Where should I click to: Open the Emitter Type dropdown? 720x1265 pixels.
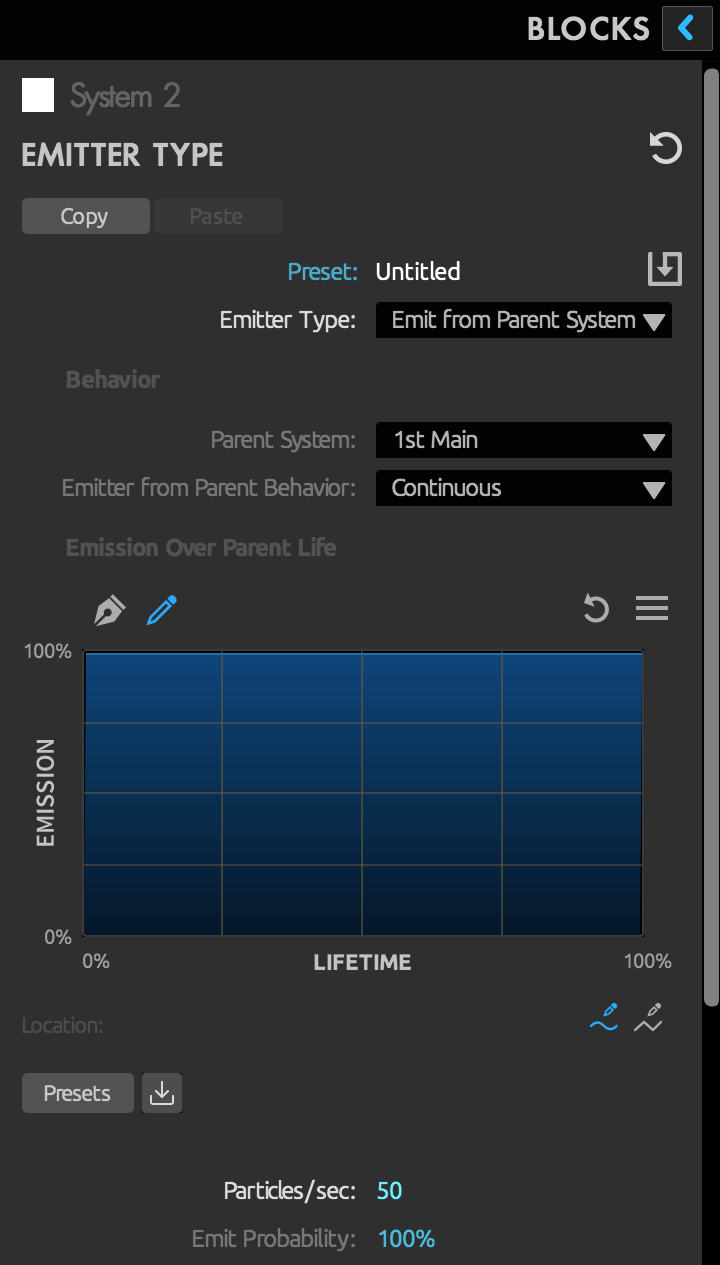(523, 321)
